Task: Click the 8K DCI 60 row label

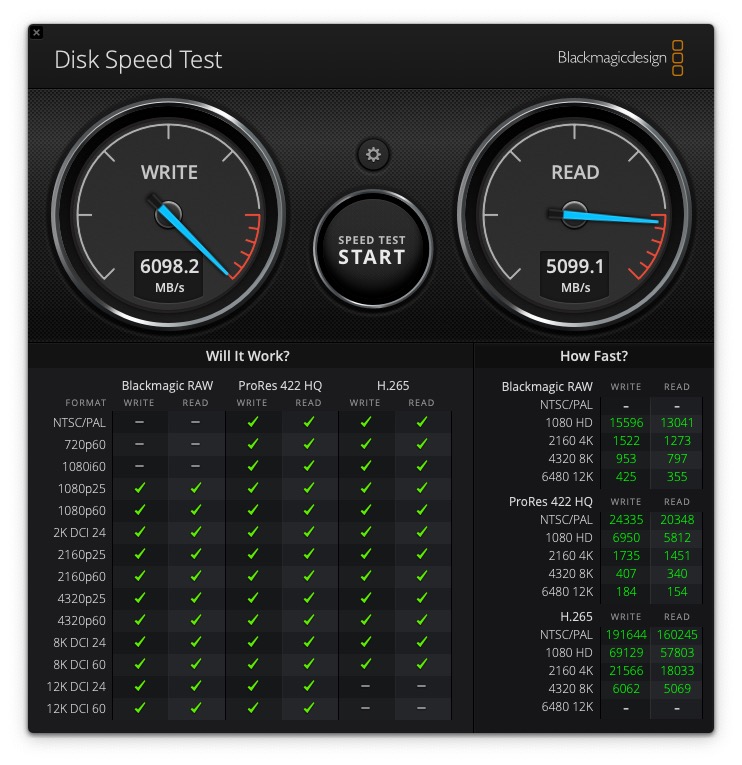Action: [x=80, y=664]
